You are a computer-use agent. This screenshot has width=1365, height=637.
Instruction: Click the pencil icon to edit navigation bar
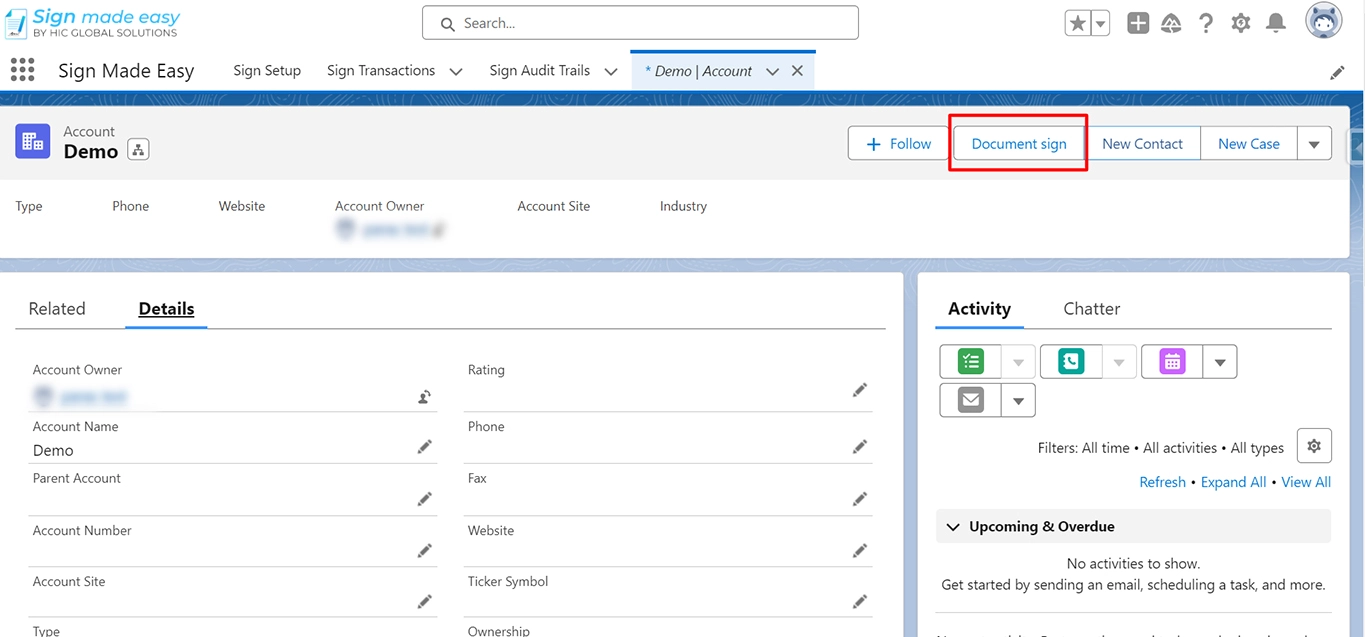click(1337, 73)
